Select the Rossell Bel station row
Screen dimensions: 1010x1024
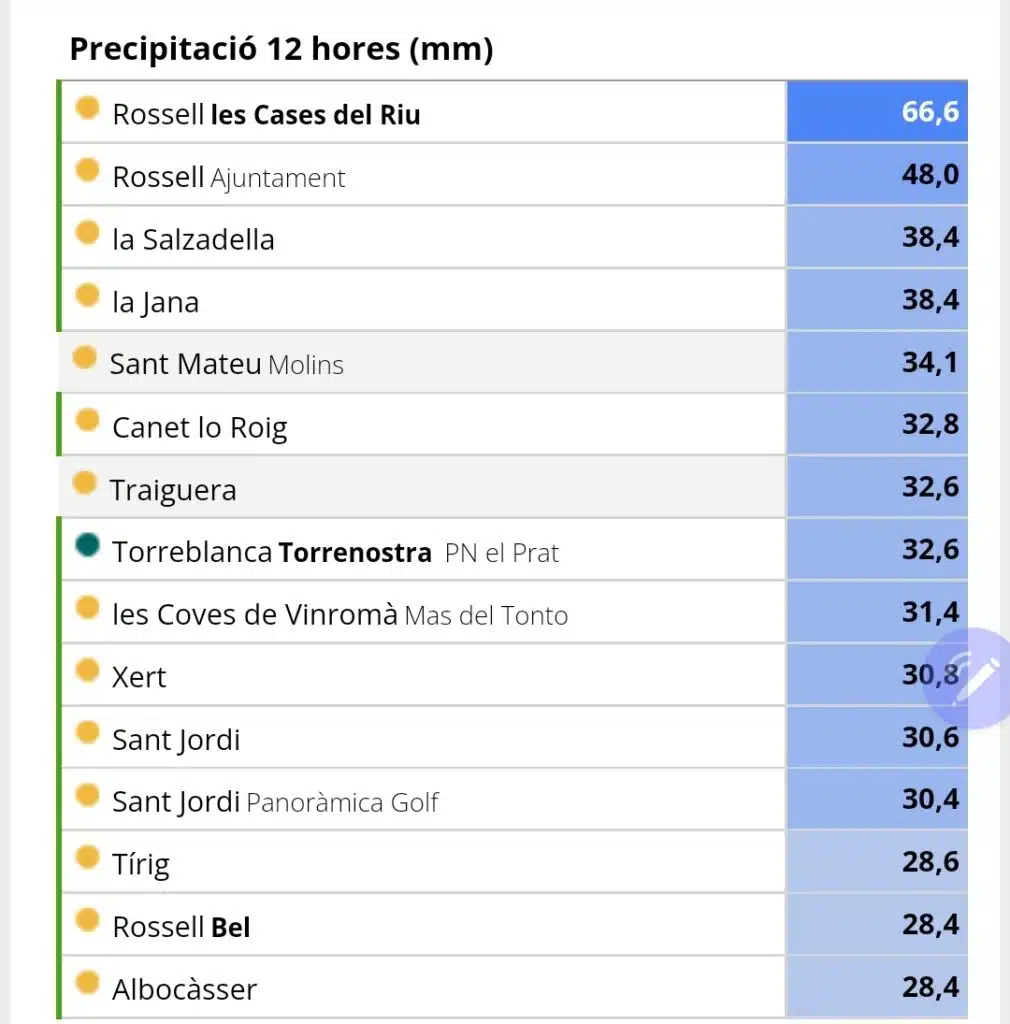click(x=422, y=925)
